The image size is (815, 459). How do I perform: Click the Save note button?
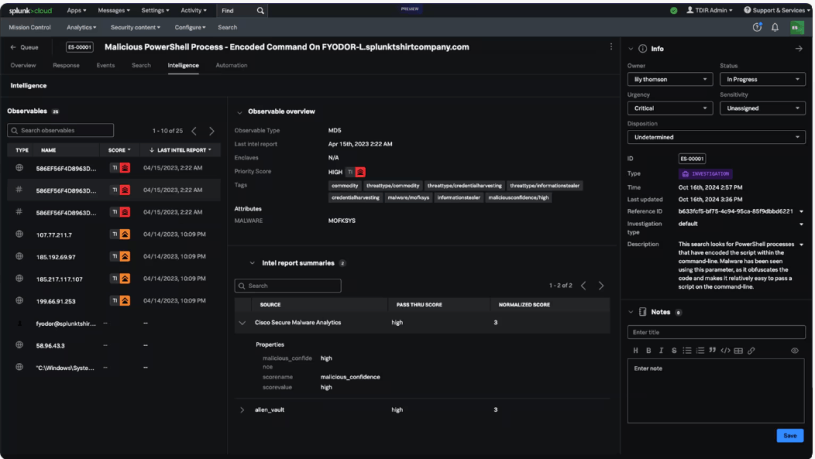tap(790, 436)
